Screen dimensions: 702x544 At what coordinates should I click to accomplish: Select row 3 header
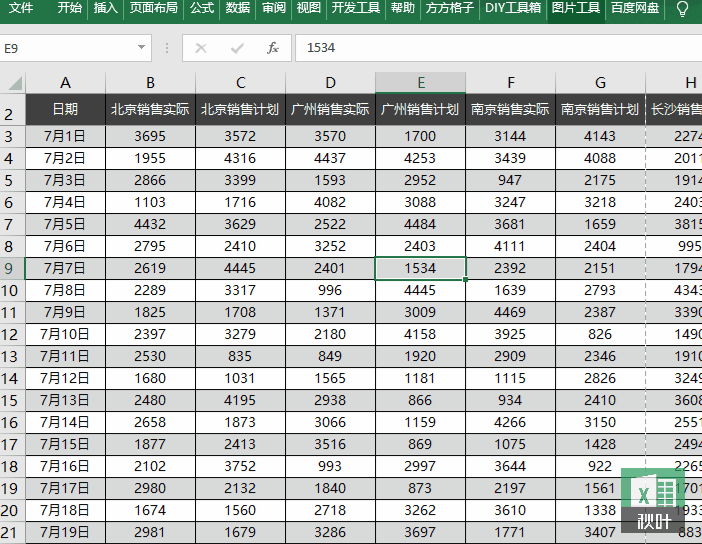(13, 136)
